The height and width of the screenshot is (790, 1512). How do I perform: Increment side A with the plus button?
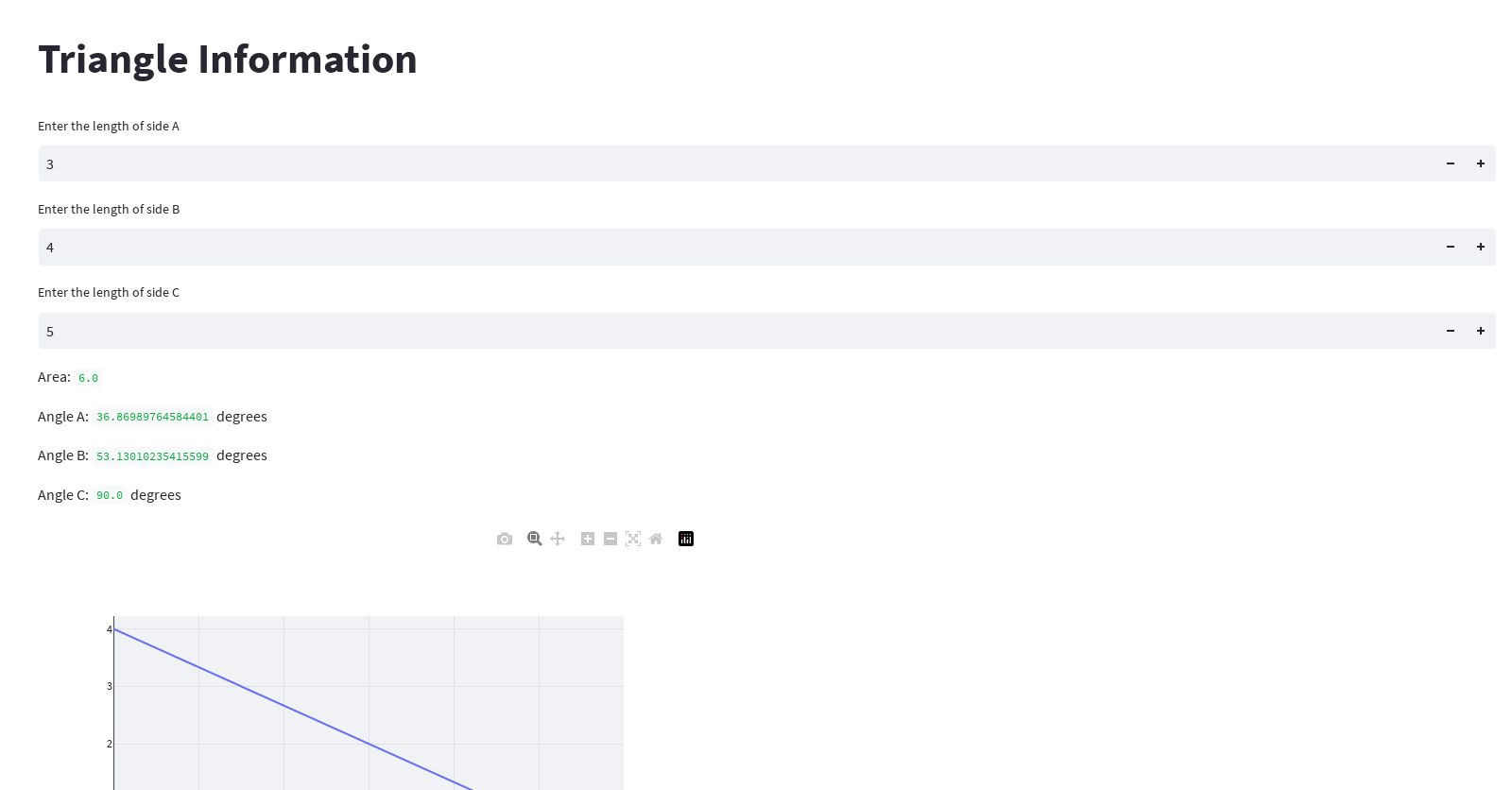tap(1480, 163)
